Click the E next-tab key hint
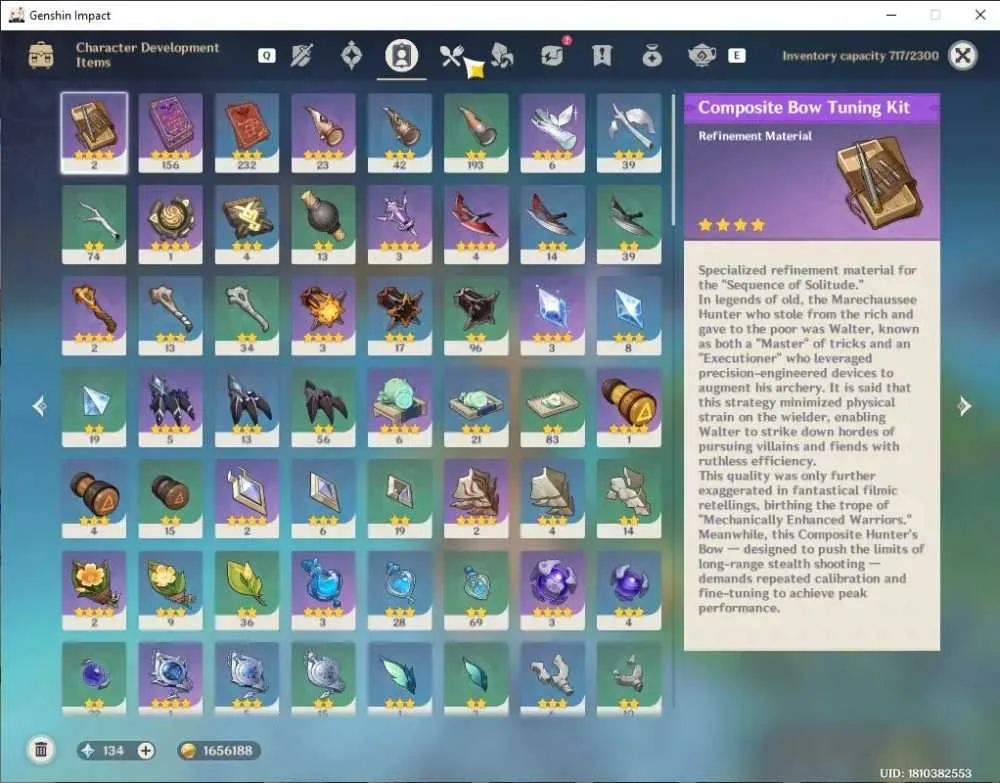 coord(737,56)
